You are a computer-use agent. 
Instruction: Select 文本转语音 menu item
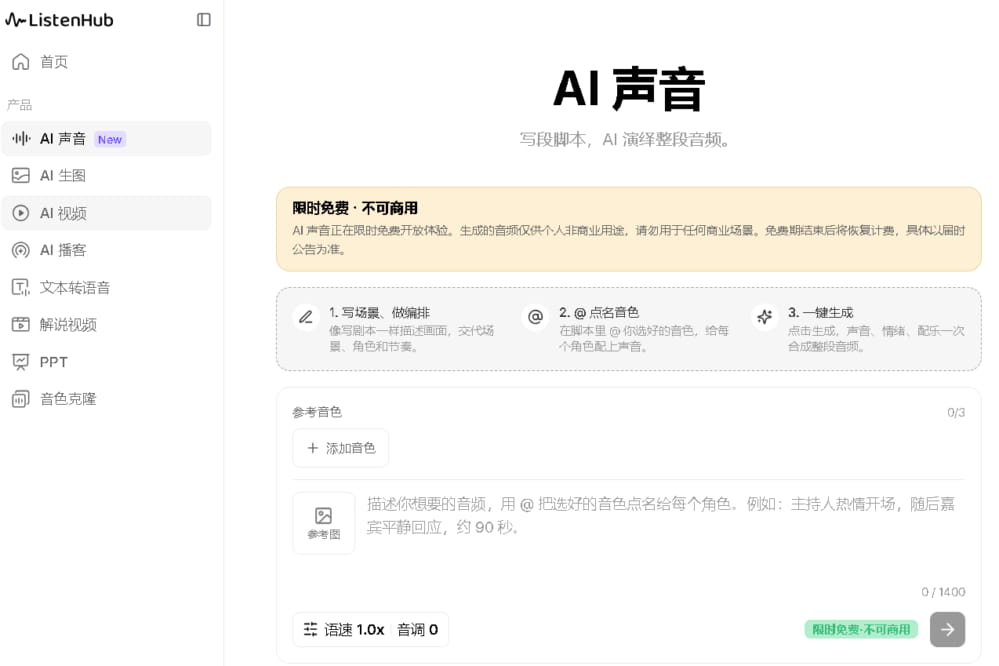click(106, 287)
